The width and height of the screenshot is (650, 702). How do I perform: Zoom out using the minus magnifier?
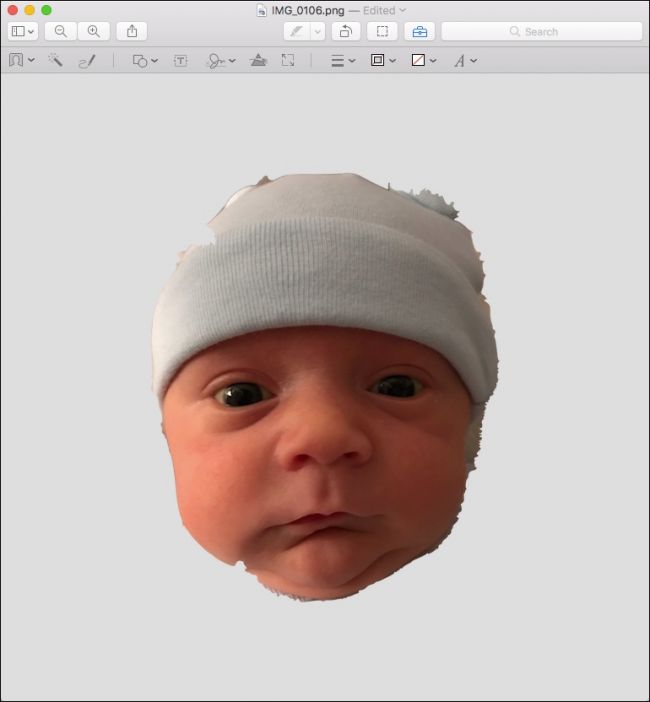tap(60, 31)
